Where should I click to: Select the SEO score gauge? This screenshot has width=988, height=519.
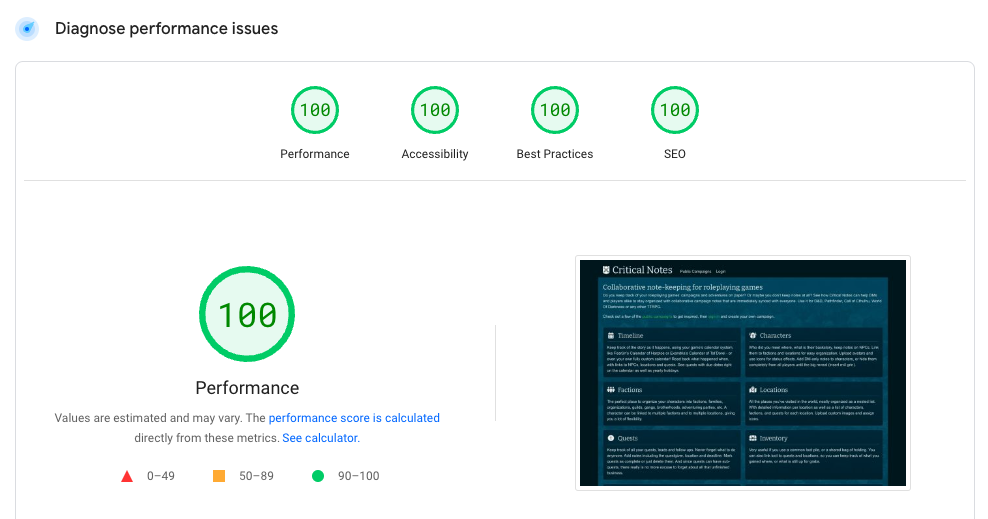pyautogui.click(x=675, y=110)
